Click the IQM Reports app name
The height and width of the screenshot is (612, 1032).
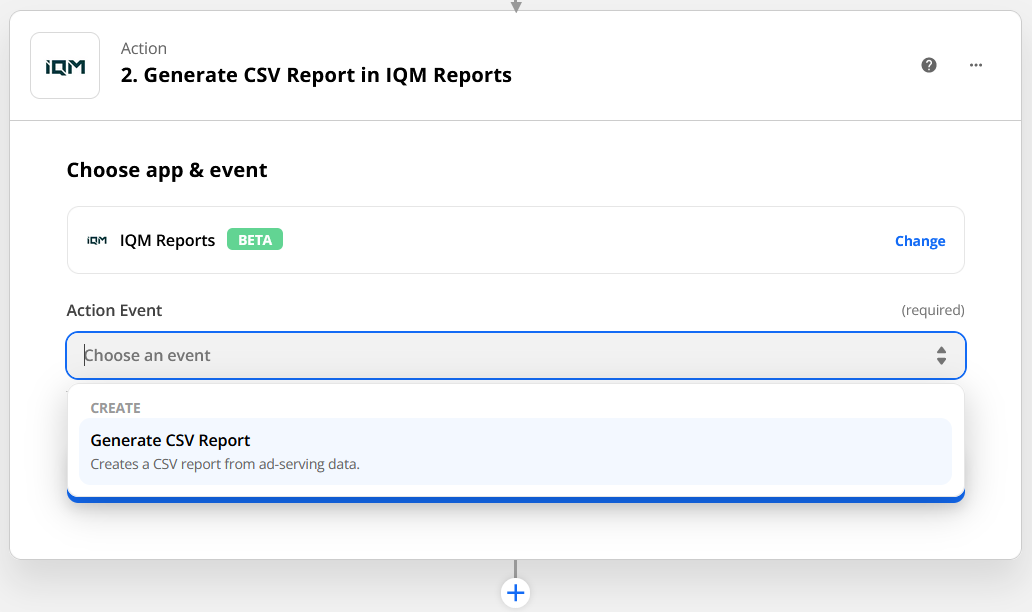tap(167, 240)
